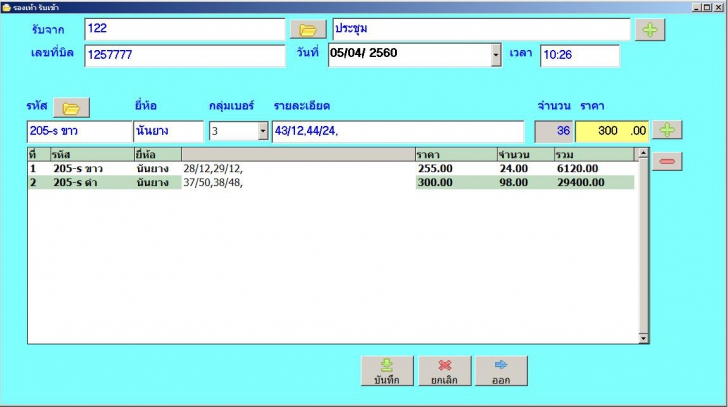Click the เวลา time field 10:26

click(x=579, y=56)
